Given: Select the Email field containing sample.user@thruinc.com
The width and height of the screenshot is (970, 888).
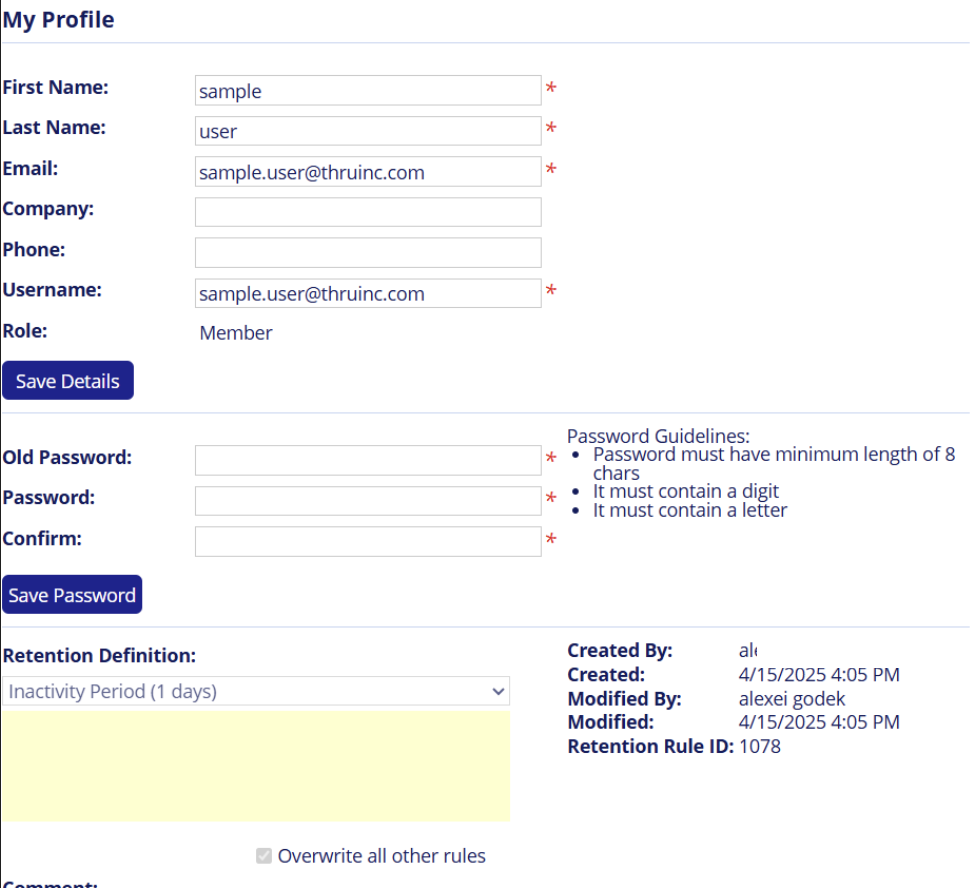Looking at the screenshot, I should tap(367, 172).
